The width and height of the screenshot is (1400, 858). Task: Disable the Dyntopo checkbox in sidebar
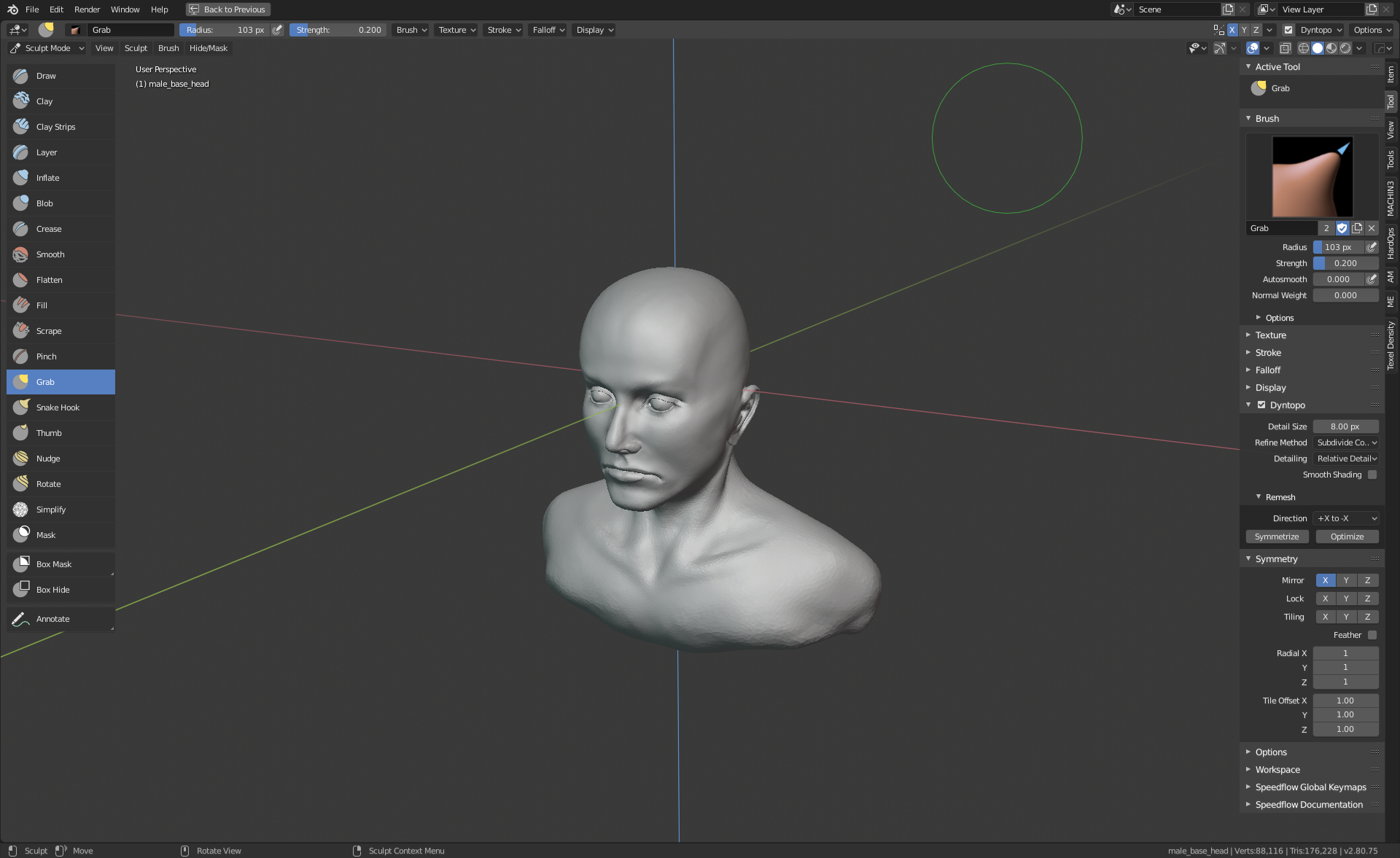point(1261,405)
